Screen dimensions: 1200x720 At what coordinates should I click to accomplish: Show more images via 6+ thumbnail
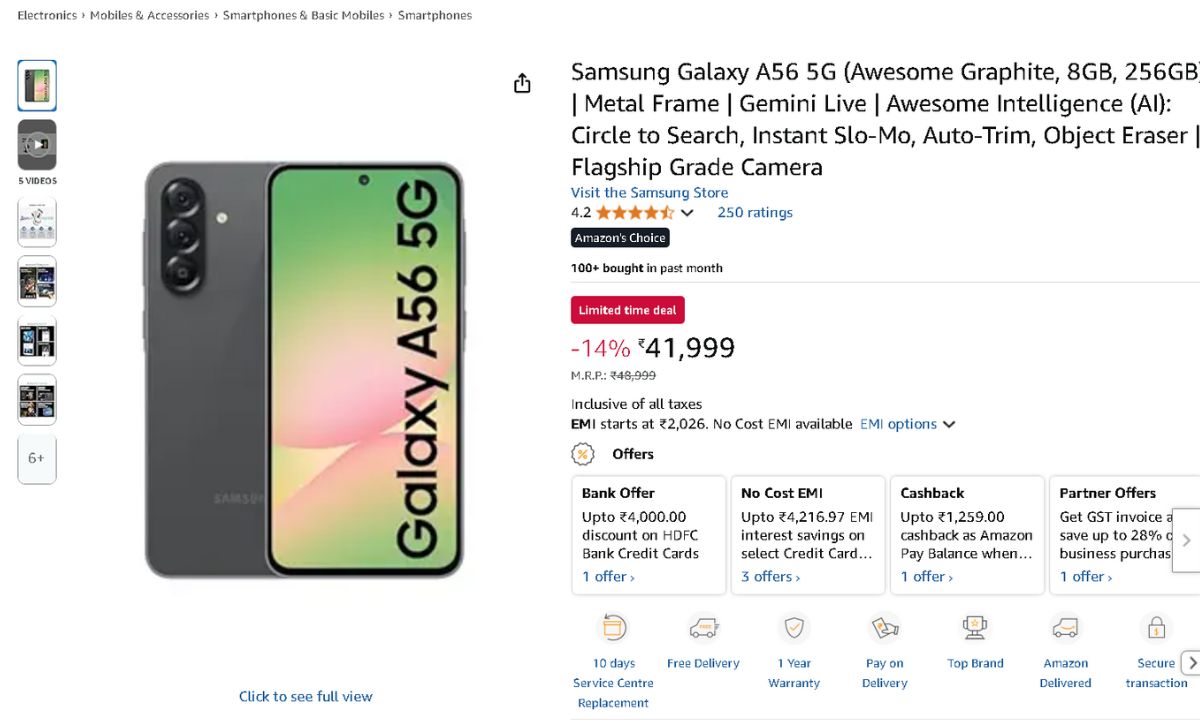(37, 459)
